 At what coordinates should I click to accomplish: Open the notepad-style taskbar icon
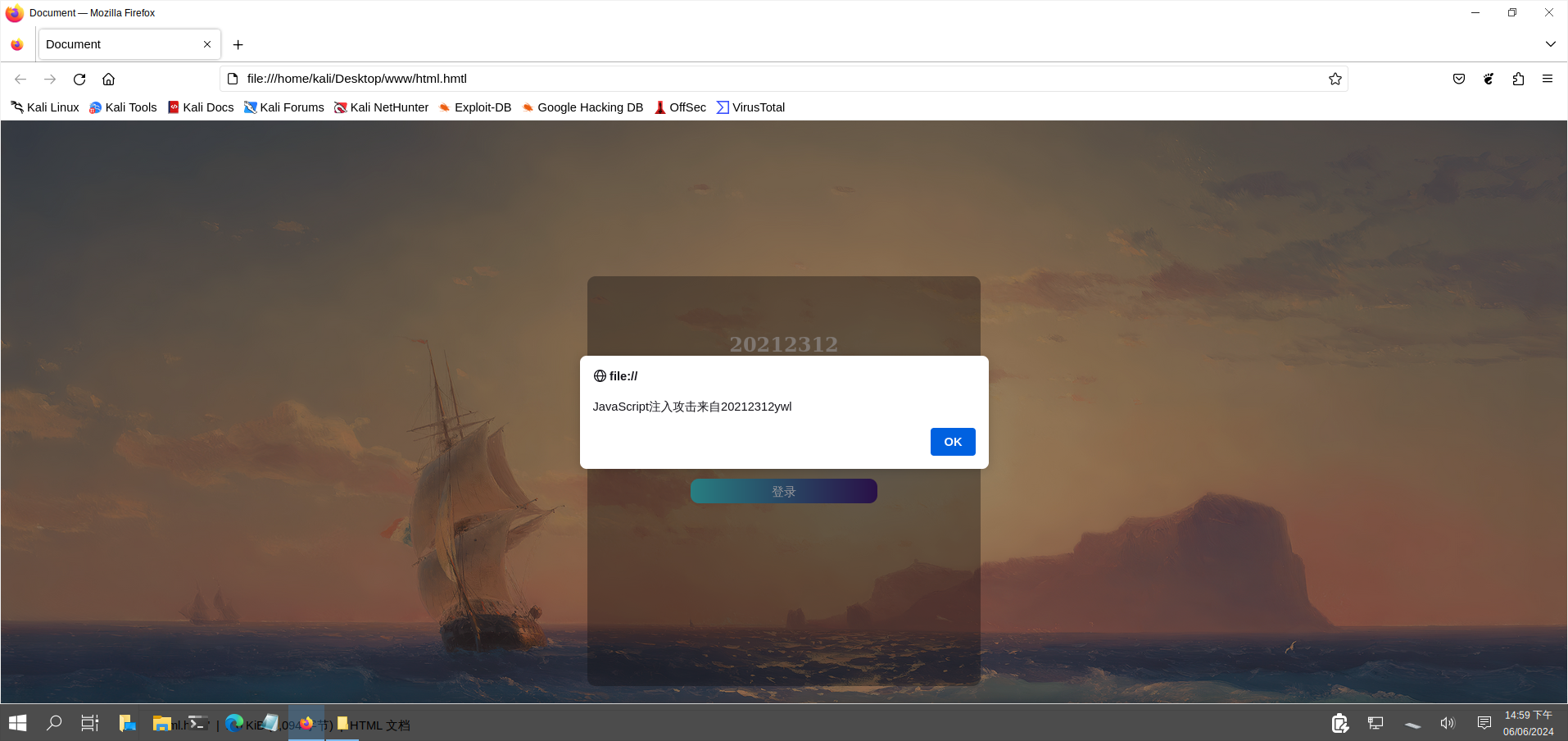click(x=270, y=723)
